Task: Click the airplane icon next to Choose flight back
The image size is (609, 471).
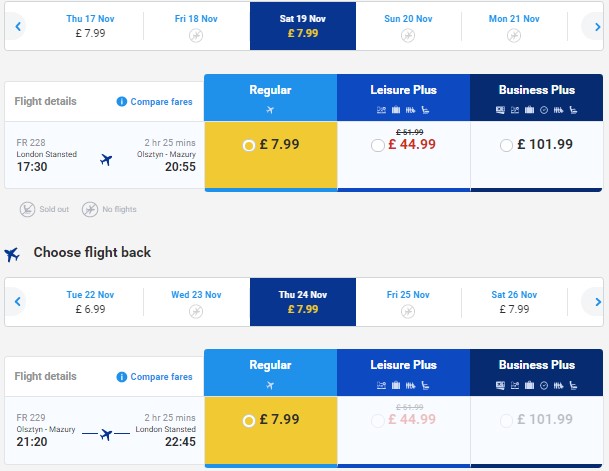Action: coord(12,254)
